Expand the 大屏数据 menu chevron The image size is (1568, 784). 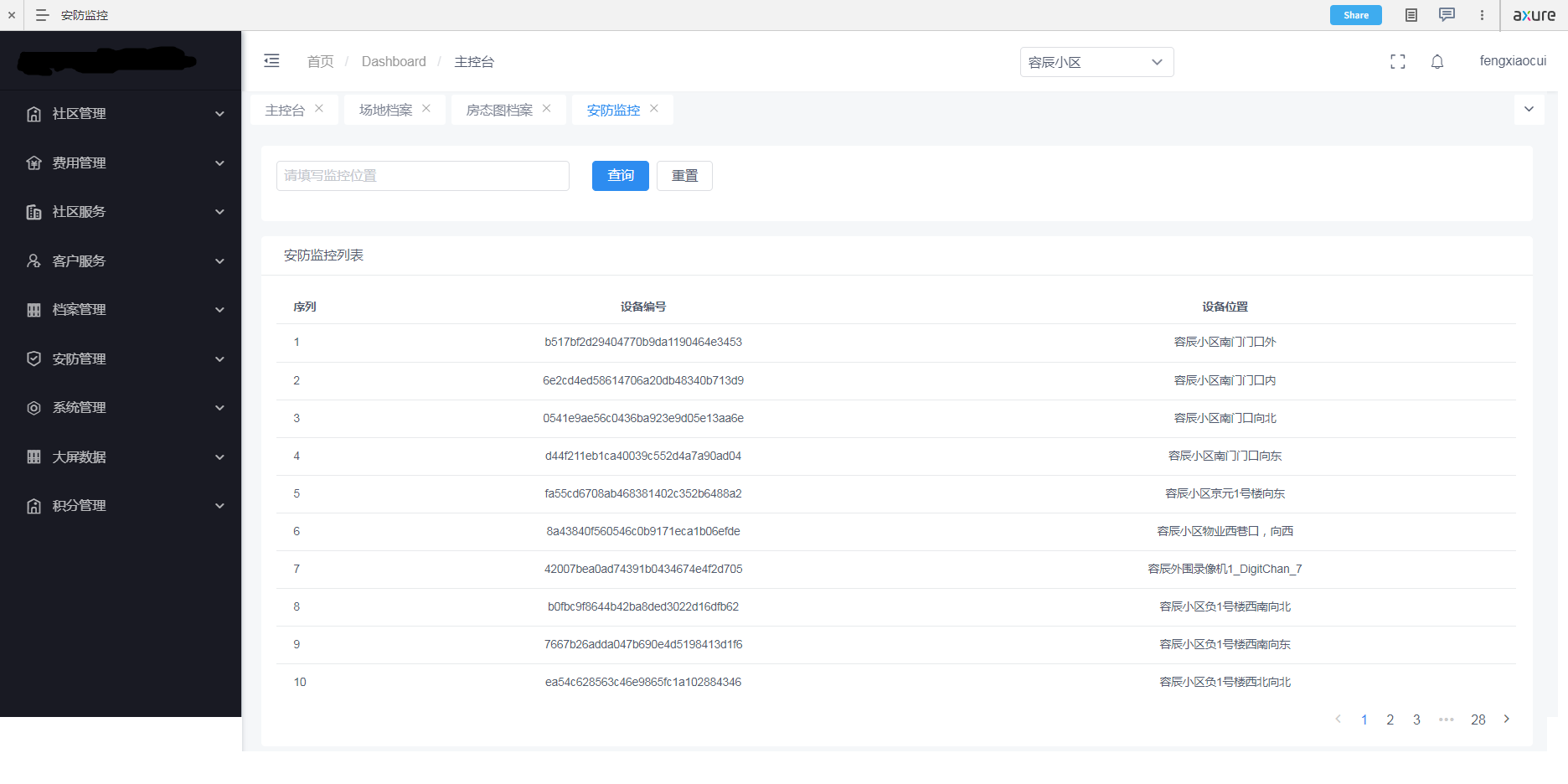(219, 457)
